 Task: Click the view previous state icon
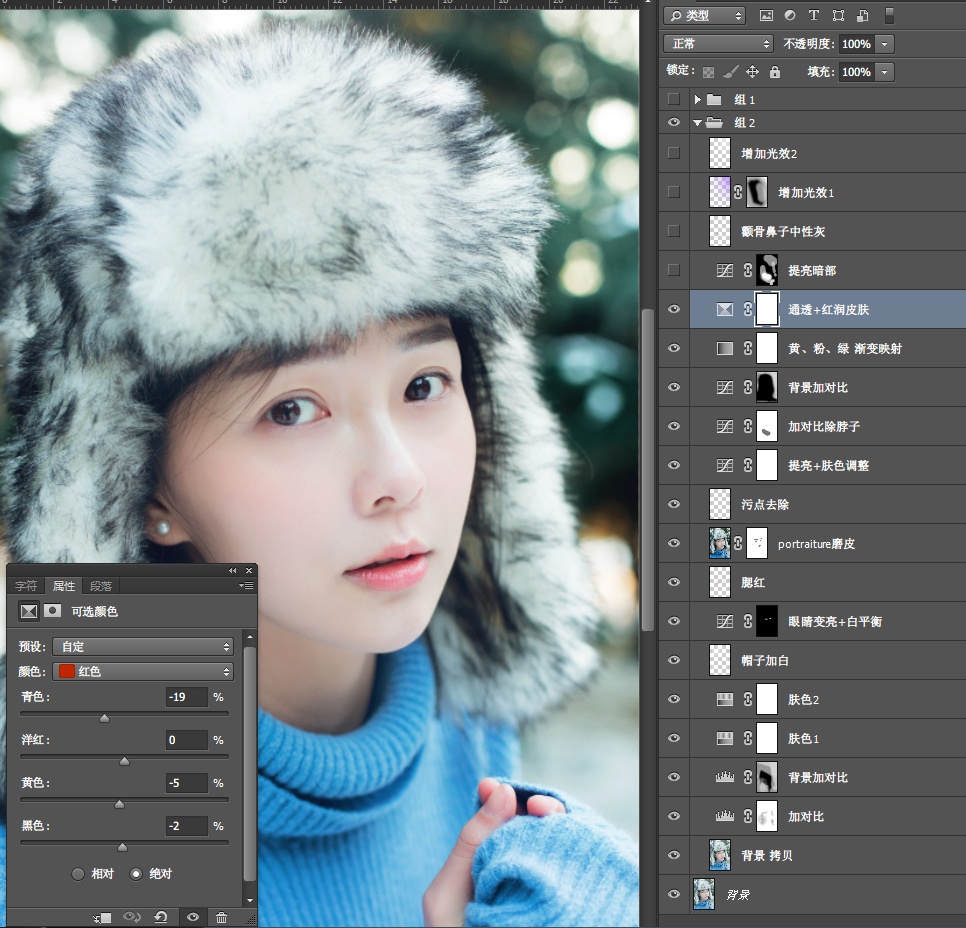pos(132,918)
